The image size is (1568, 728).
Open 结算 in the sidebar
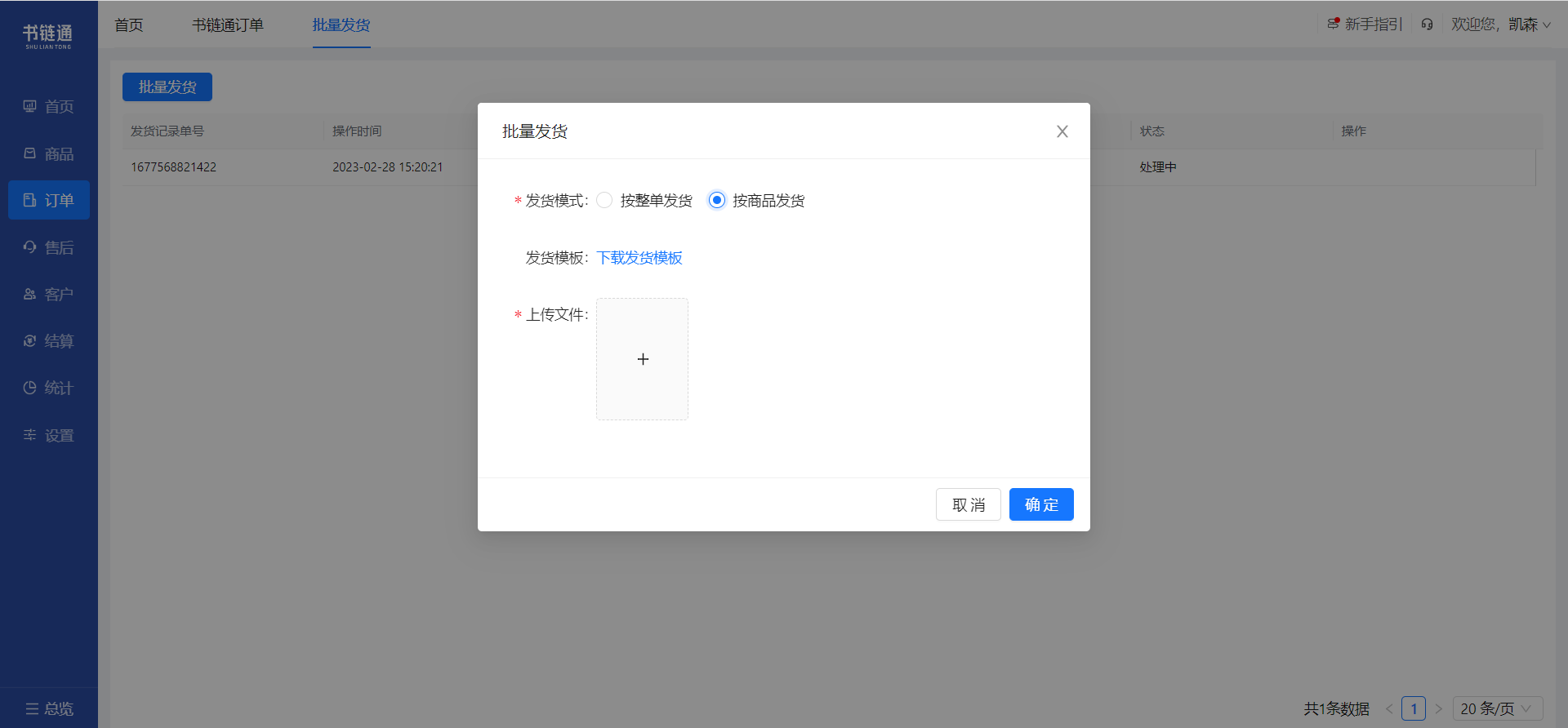pyautogui.click(x=49, y=341)
